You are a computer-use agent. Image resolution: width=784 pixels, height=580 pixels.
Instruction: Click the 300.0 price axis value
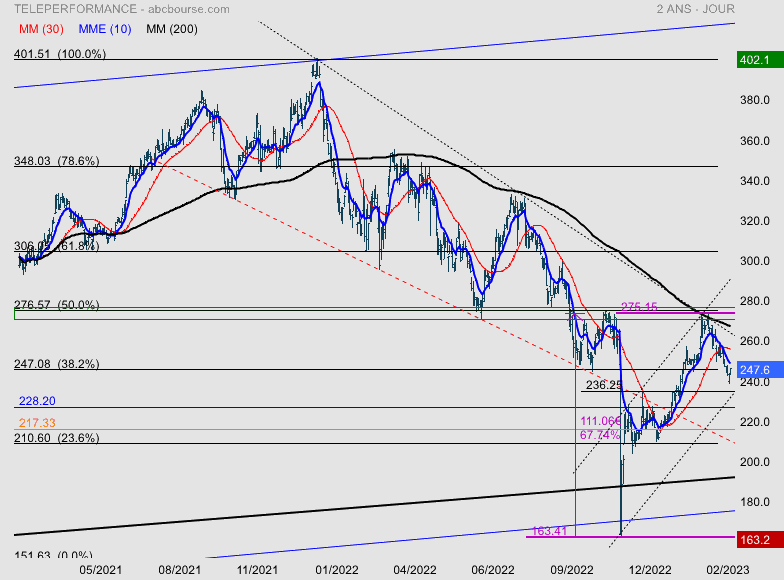(754, 261)
